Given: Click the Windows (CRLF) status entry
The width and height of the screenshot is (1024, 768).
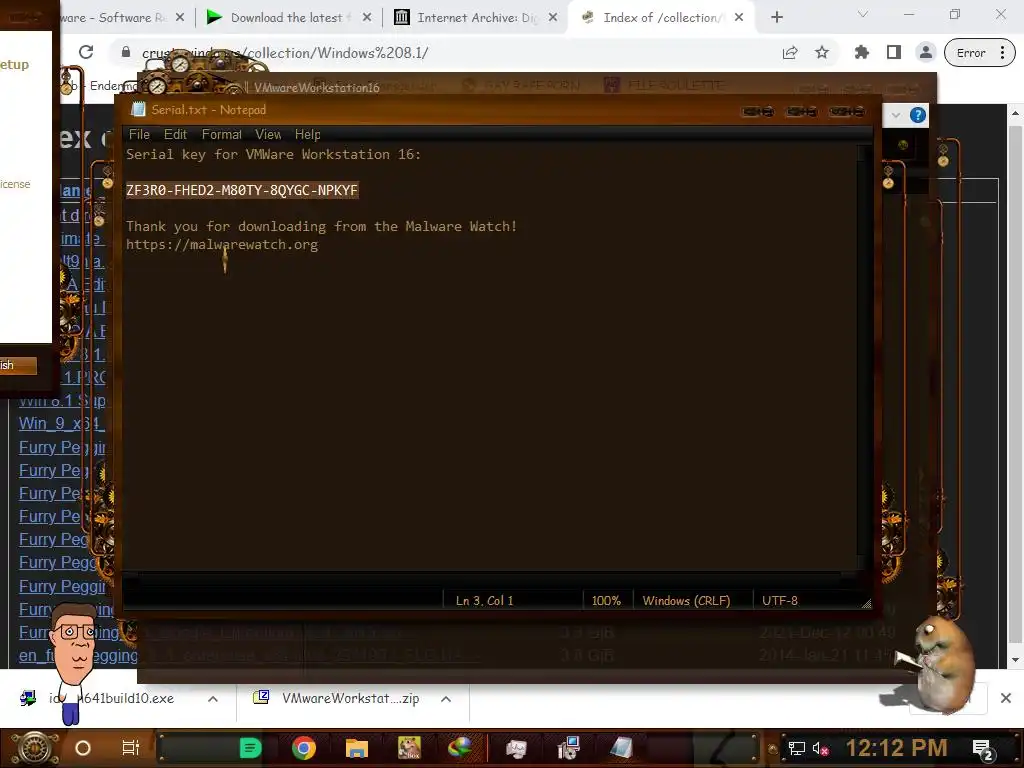Looking at the screenshot, I should (x=686, y=601).
